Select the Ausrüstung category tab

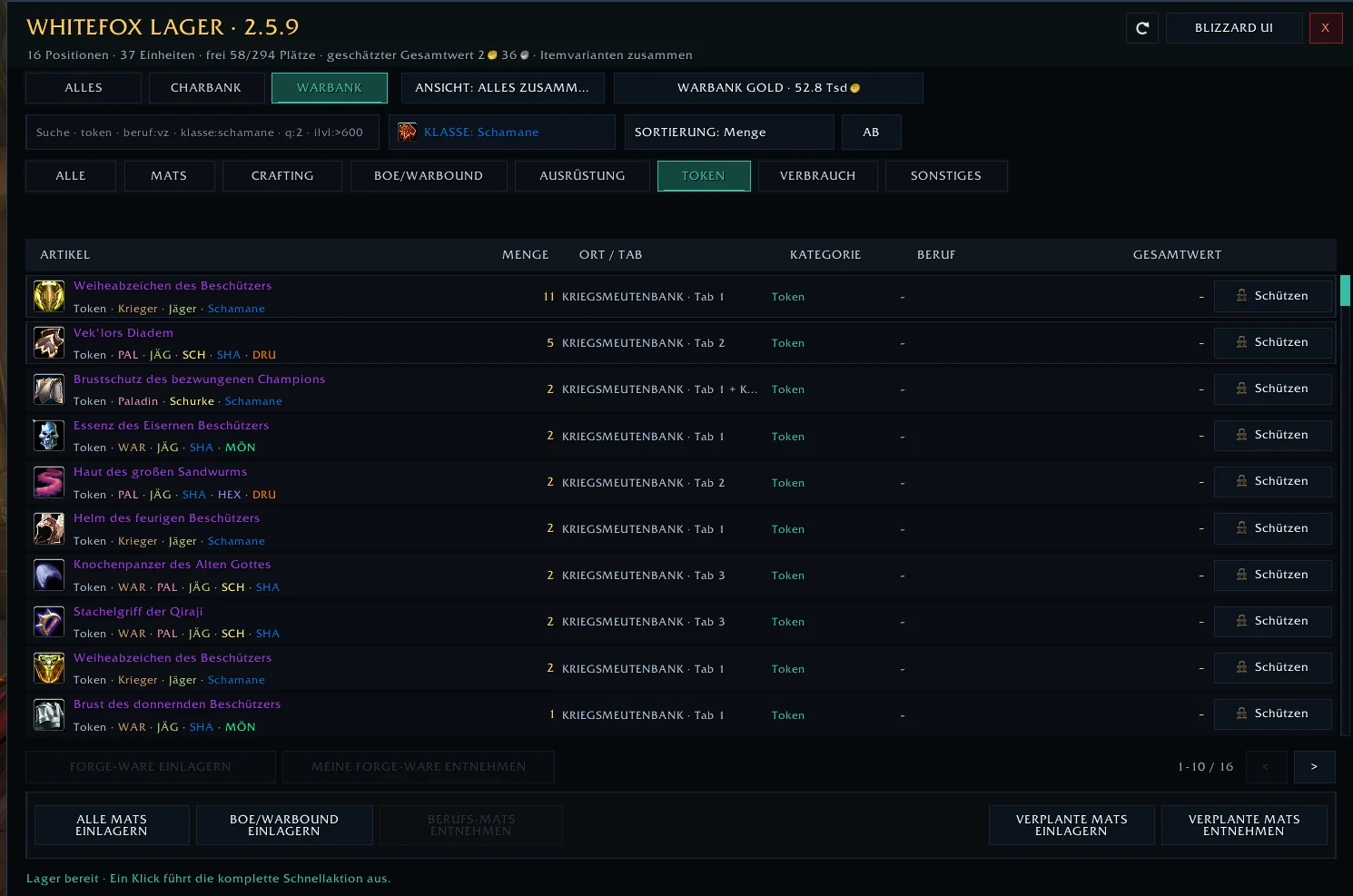click(582, 176)
